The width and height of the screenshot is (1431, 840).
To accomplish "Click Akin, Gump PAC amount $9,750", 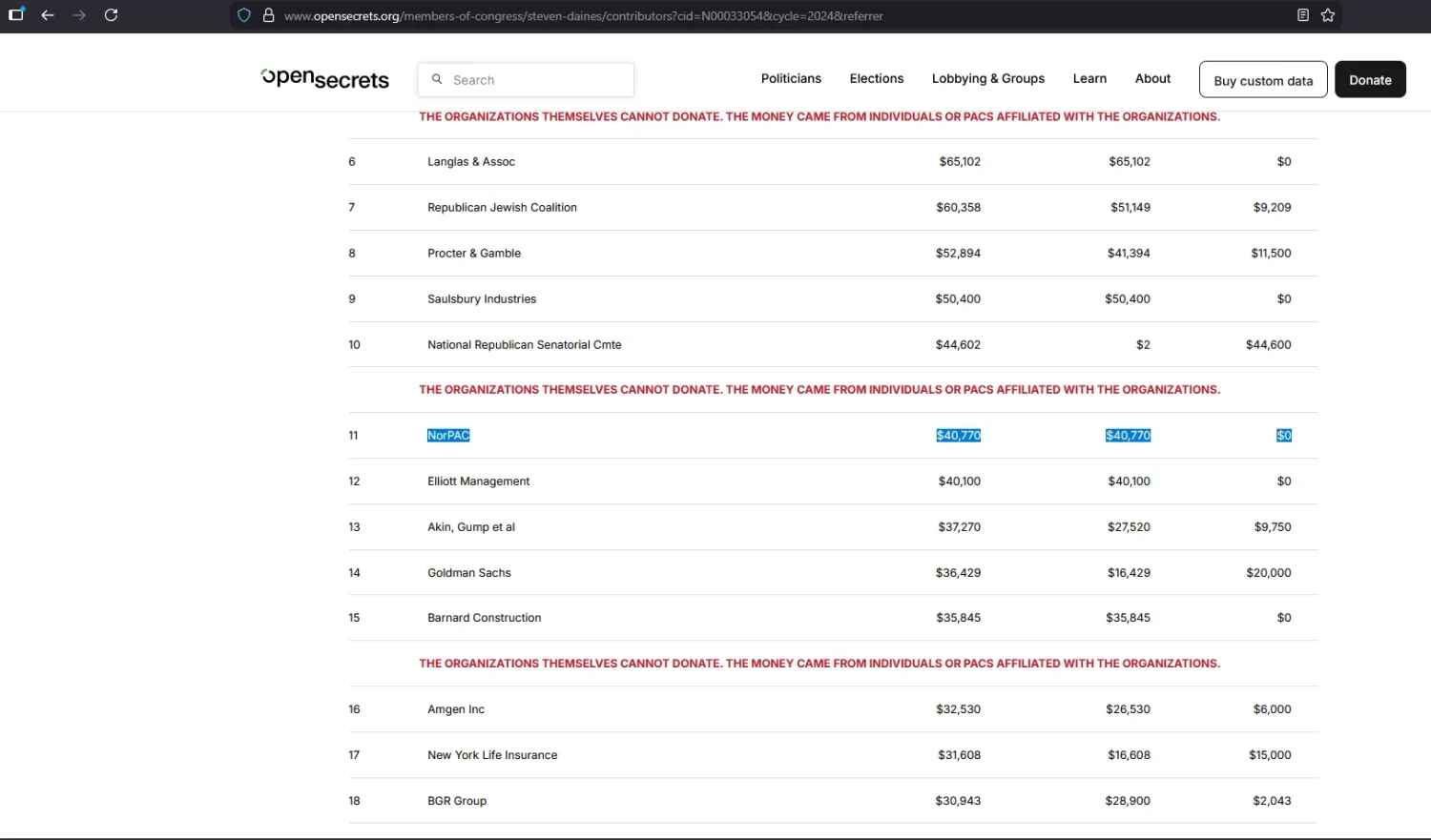I will (x=1273, y=527).
